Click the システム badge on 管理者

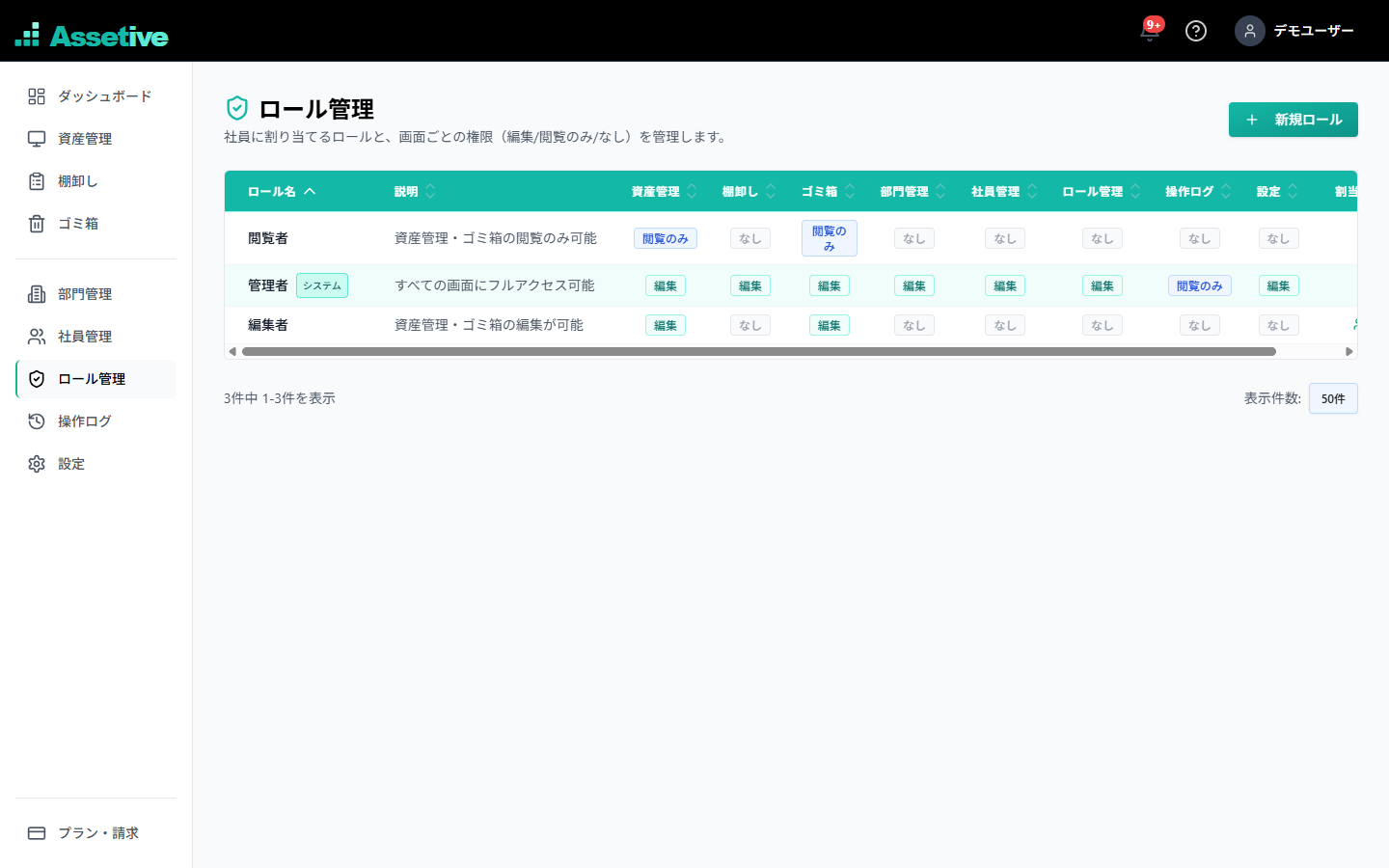pyautogui.click(x=322, y=285)
